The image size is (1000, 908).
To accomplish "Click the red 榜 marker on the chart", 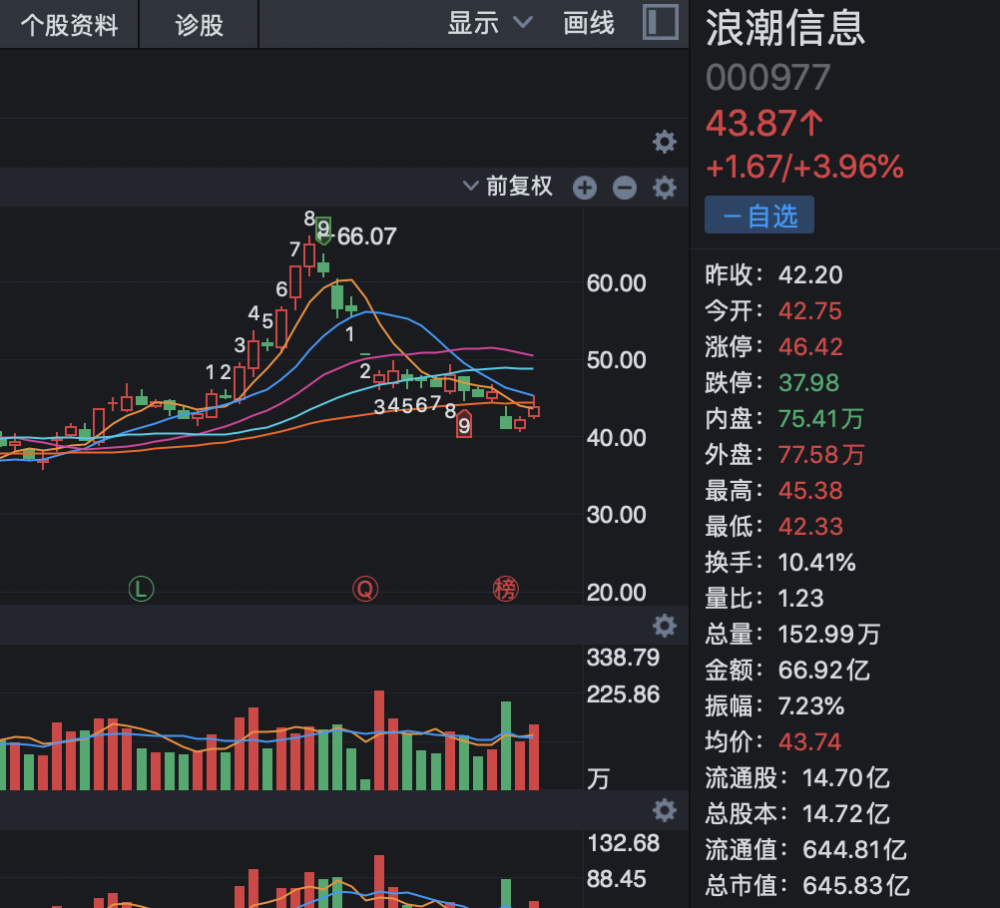I will 506,589.
